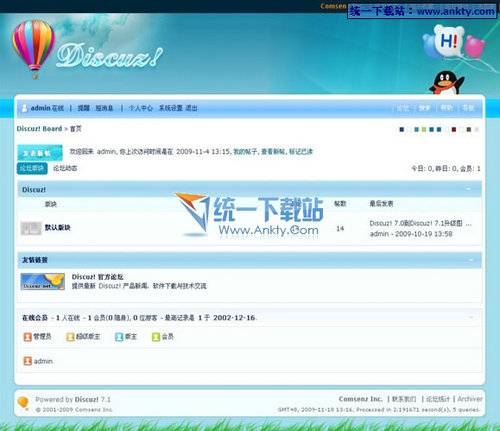Select the teal style swatch
The image size is (500, 431).
[x=417, y=129]
